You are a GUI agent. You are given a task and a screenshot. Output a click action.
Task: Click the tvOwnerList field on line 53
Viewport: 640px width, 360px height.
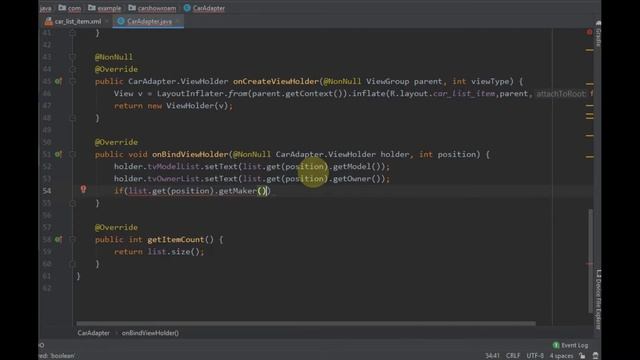[173, 179]
